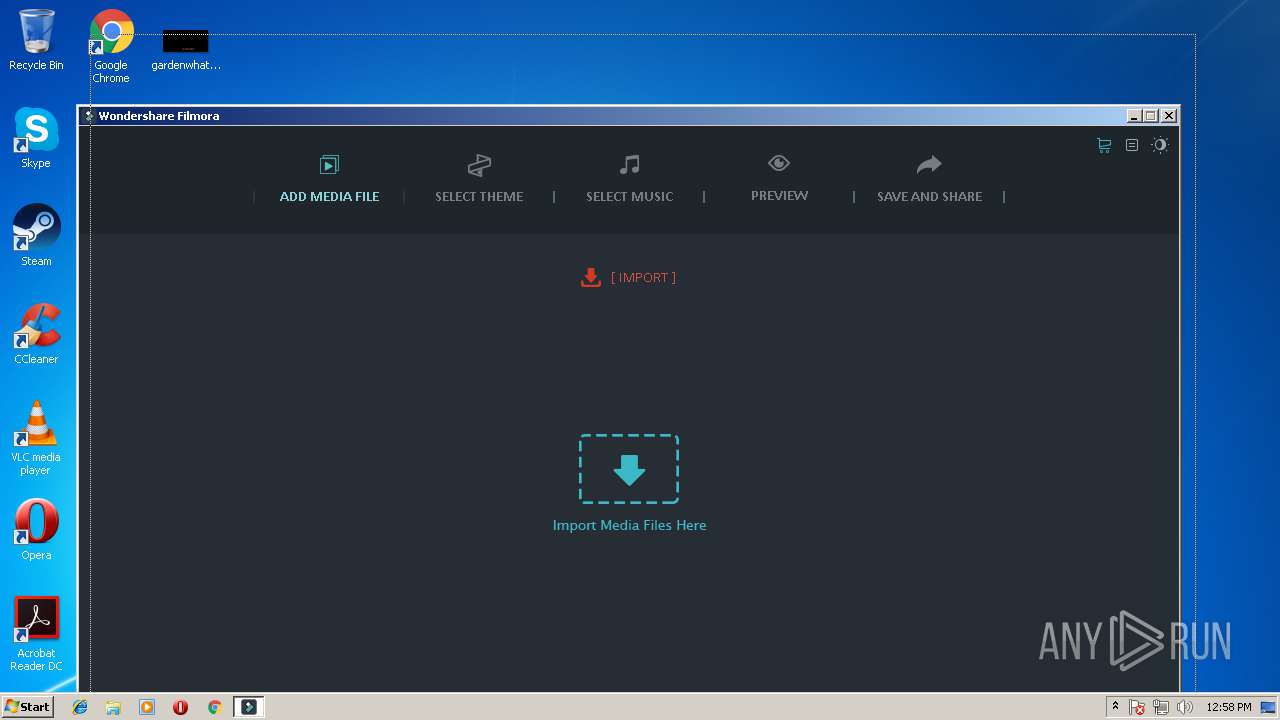Open the network tray icon

coord(1161,707)
